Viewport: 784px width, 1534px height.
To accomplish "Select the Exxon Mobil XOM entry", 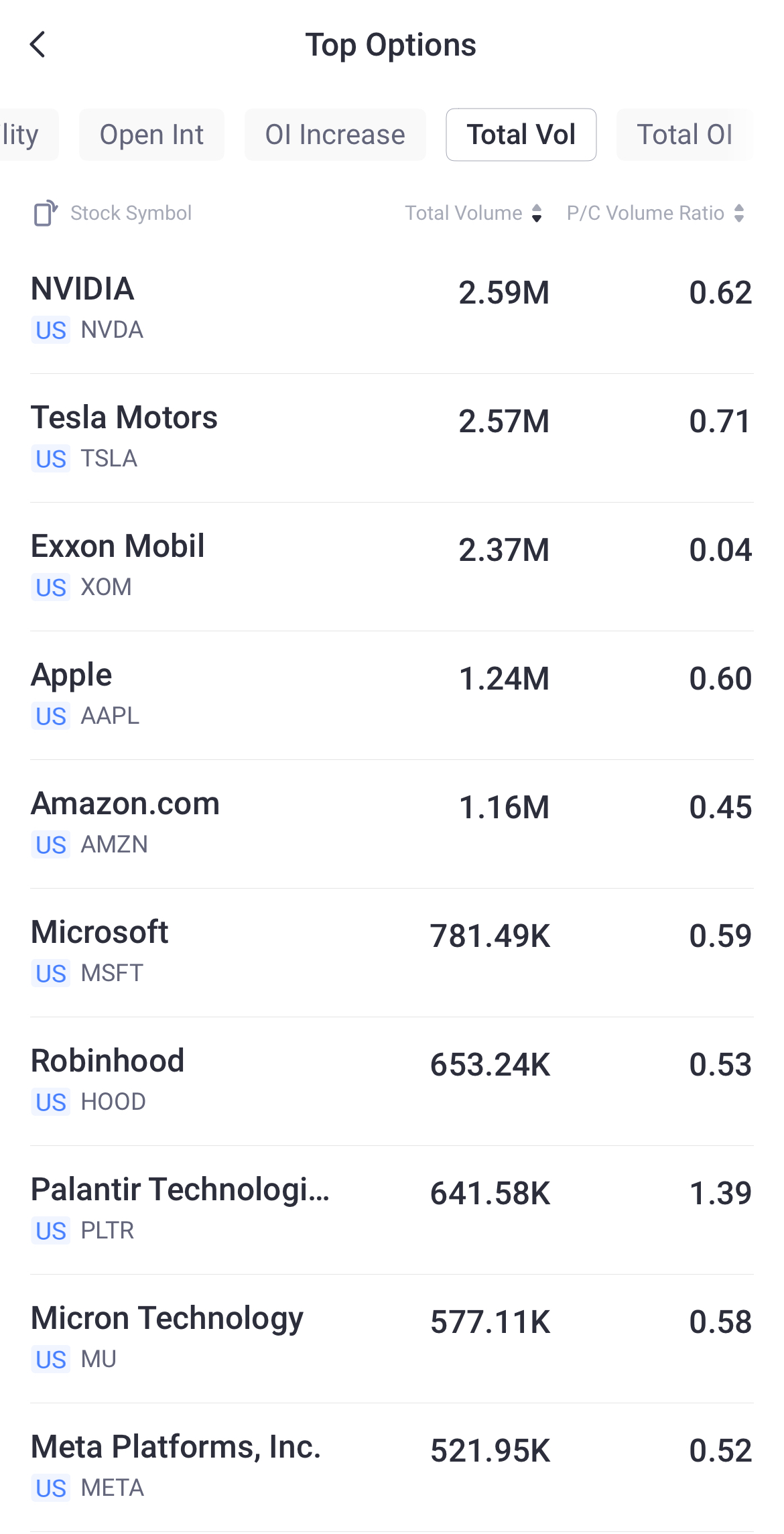I will (x=392, y=566).
